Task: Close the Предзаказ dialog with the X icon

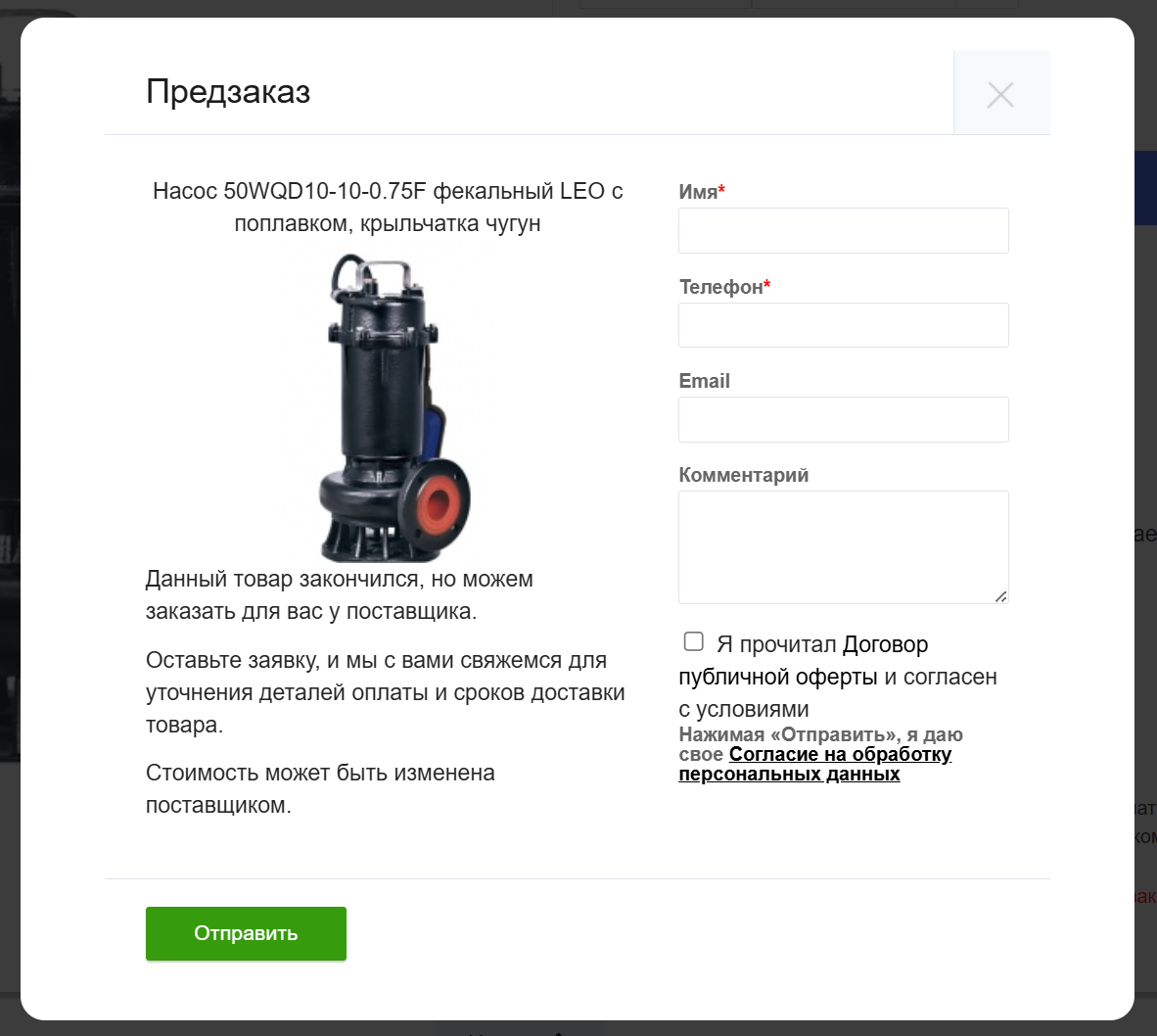Action: click(1000, 93)
